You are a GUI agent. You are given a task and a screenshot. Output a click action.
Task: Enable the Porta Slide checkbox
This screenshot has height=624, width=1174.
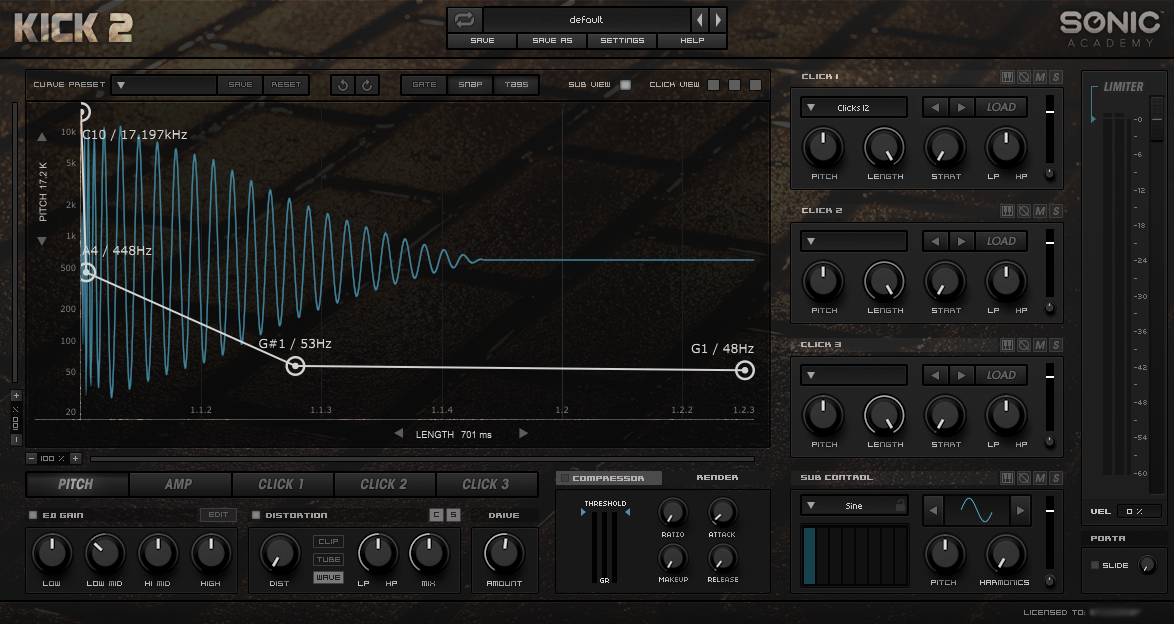point(1095,566)
